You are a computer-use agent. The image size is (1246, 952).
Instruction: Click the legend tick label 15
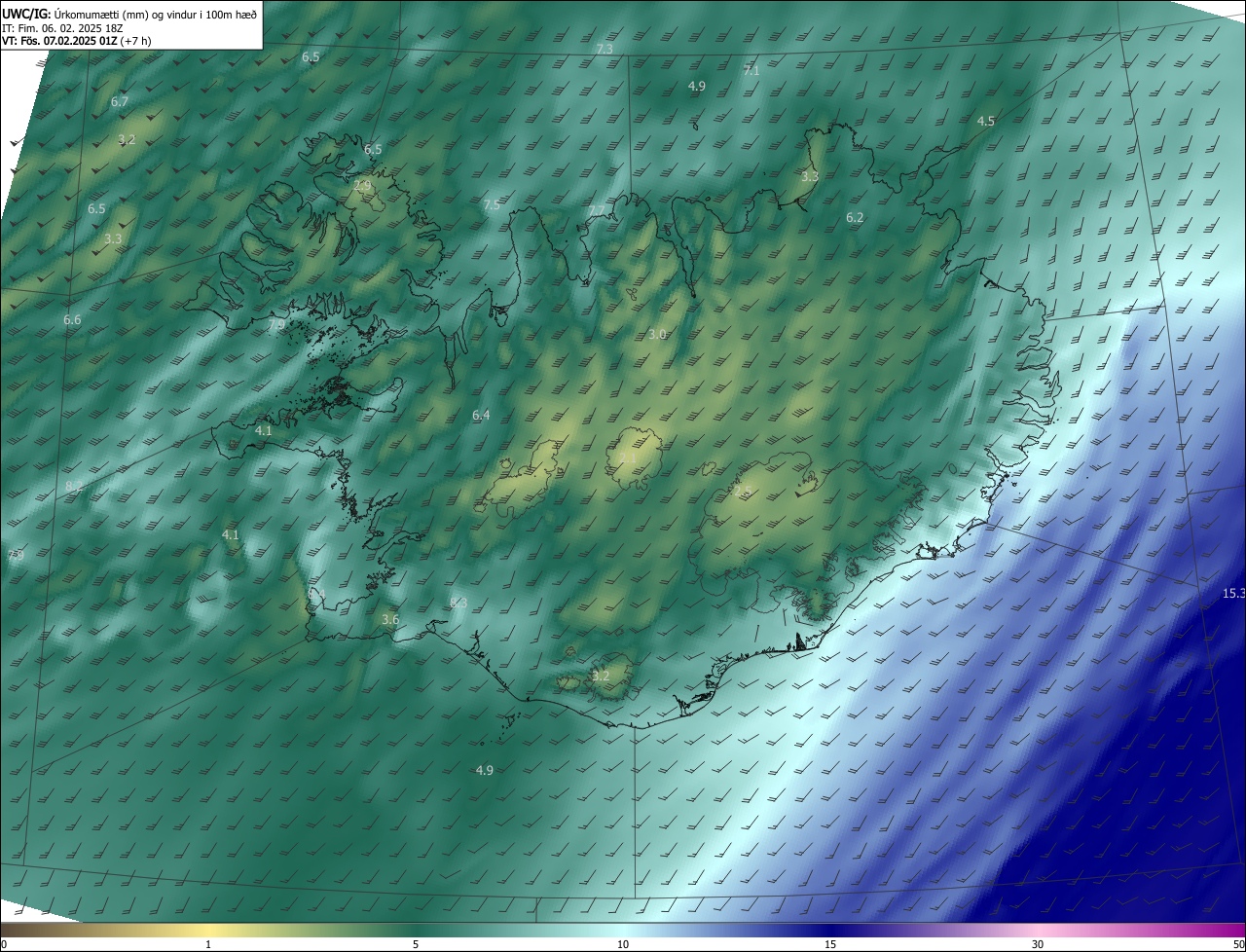pos(830,944)
